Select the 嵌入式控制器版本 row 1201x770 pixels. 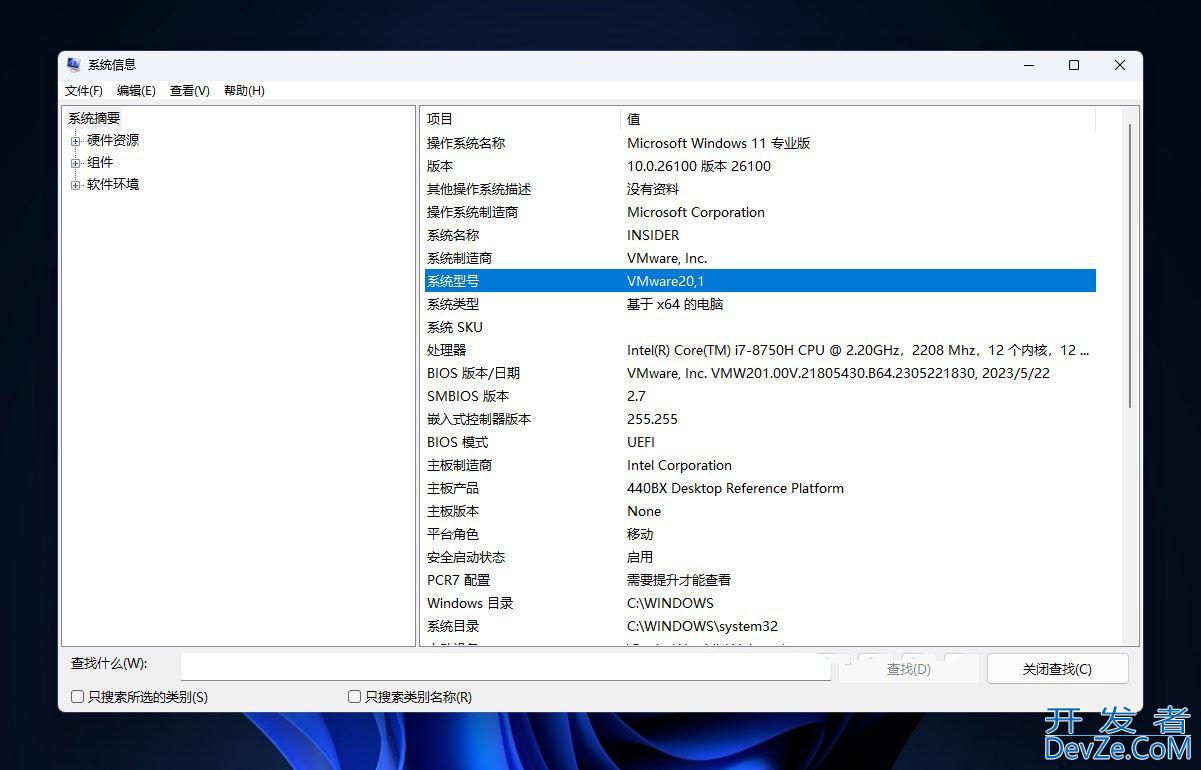(759, 419)
